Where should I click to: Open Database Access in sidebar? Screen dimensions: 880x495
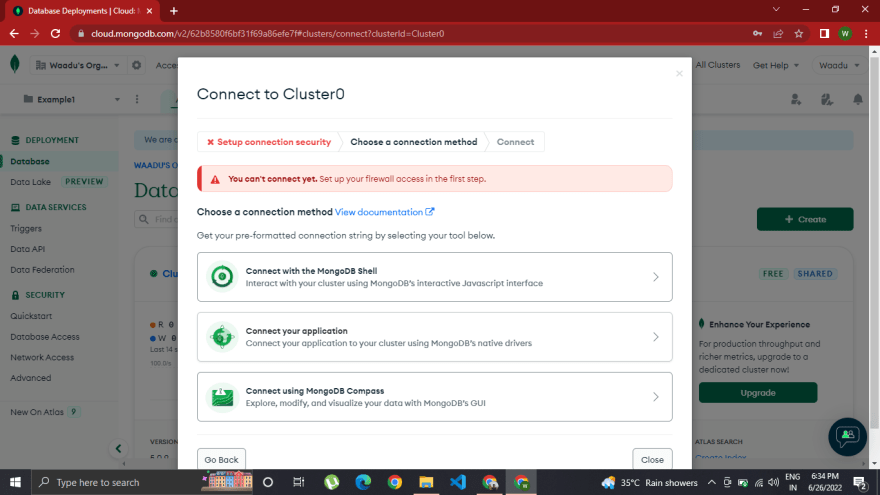[45, 337]
